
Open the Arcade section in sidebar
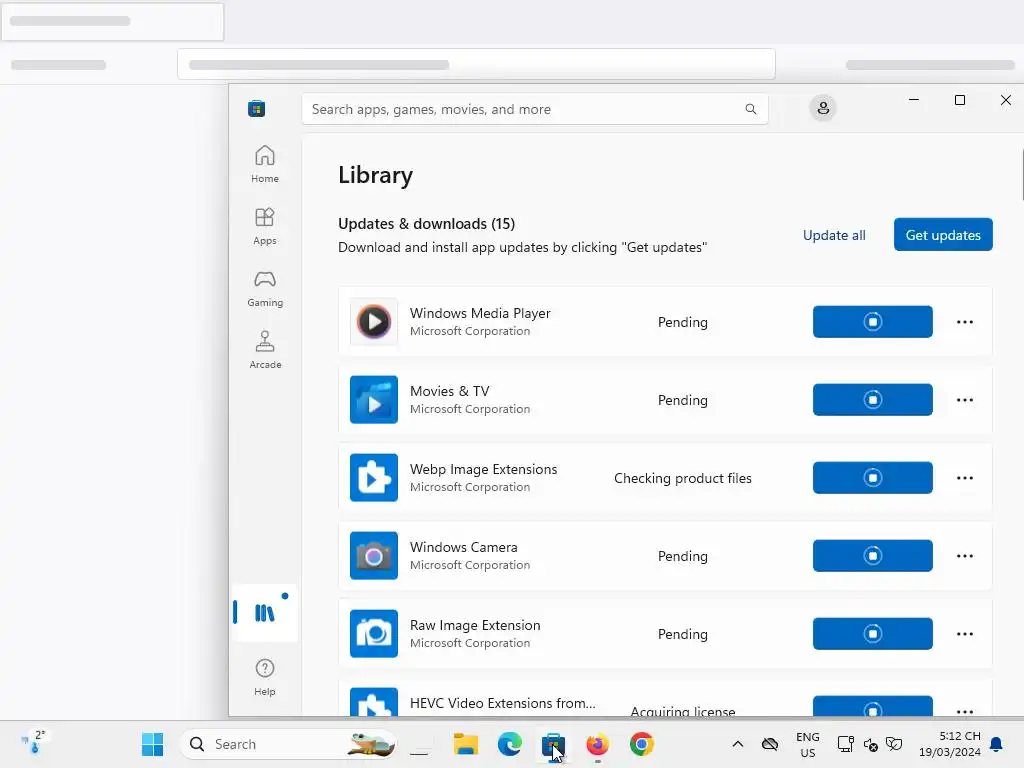coord(264,350)
